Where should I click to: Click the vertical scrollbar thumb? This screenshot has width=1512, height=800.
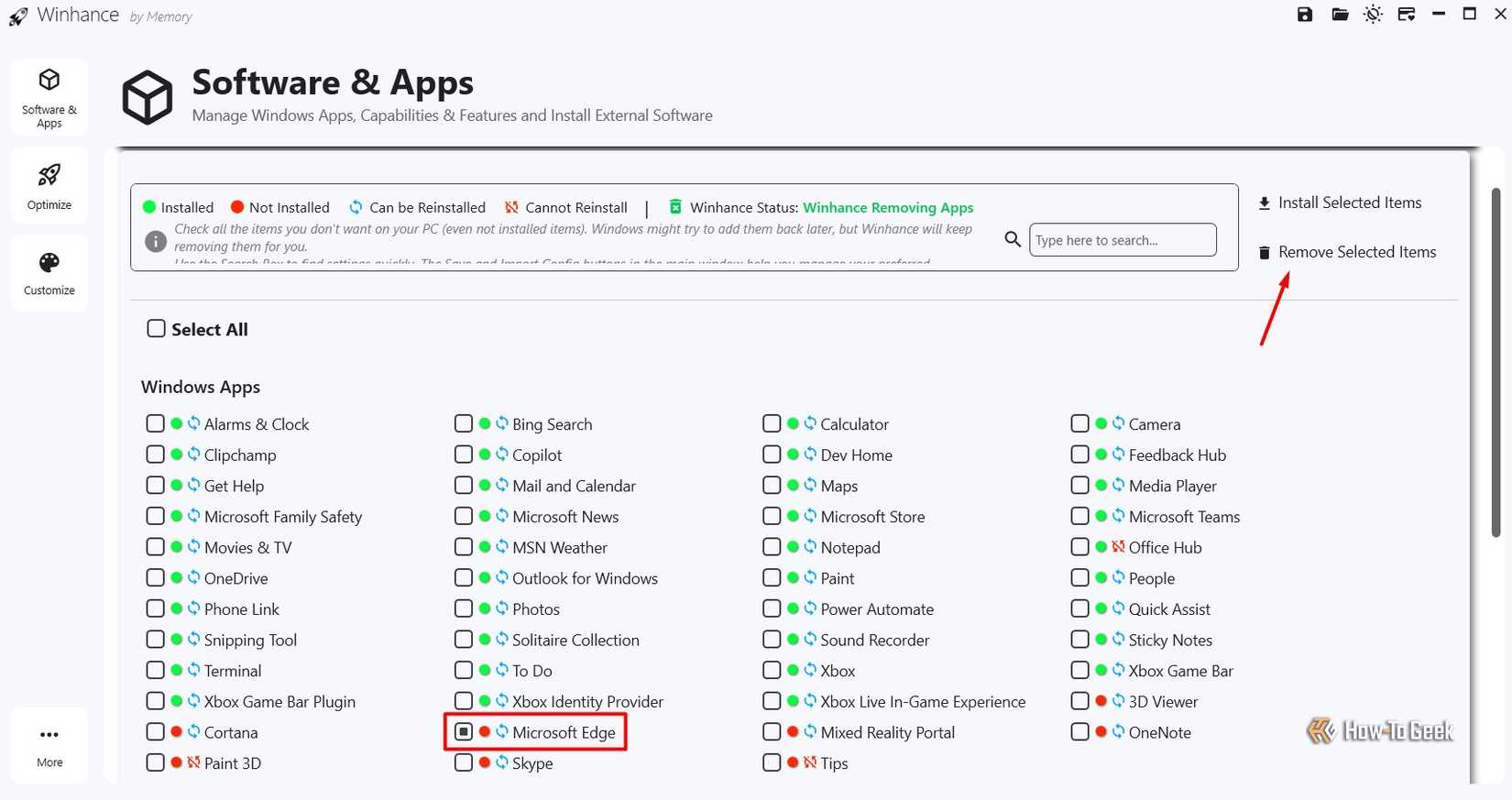tap(1496, 362)
